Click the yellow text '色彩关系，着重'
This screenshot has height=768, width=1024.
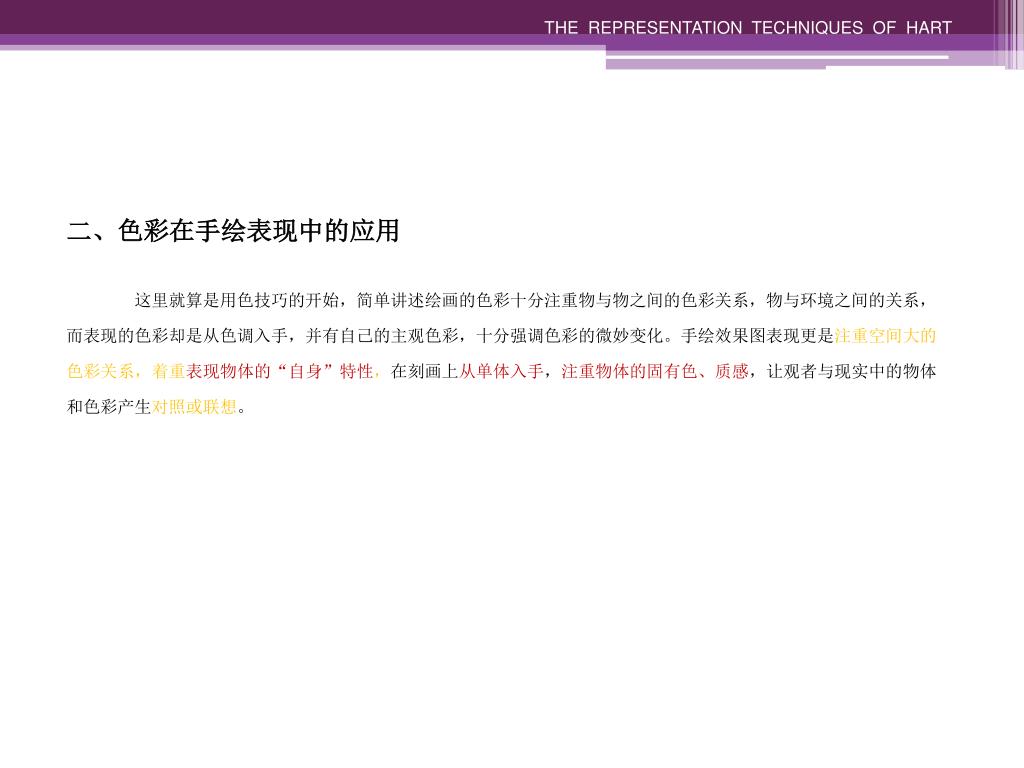[126, 372]
